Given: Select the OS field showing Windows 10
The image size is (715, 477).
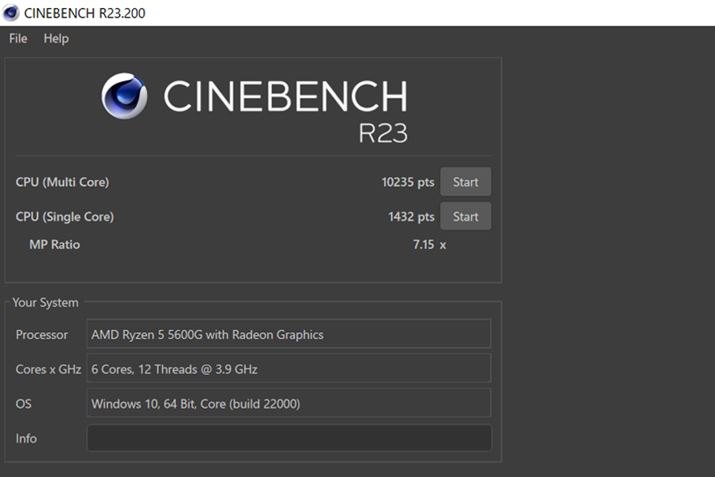Looking at the screenshot, I should (289, 403).
